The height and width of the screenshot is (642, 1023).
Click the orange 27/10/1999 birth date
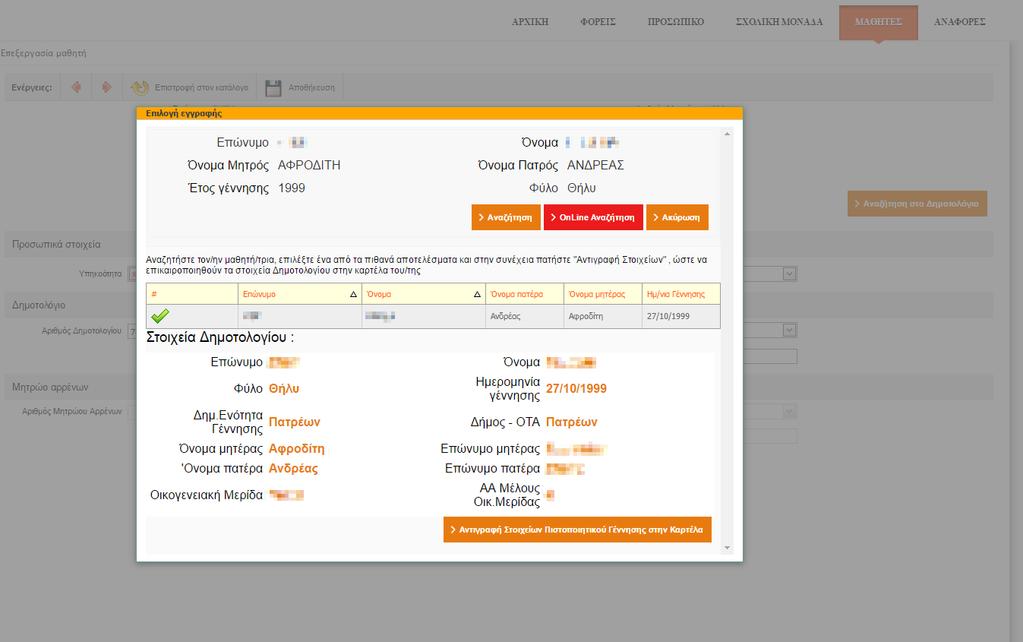(x=576, y=388)
